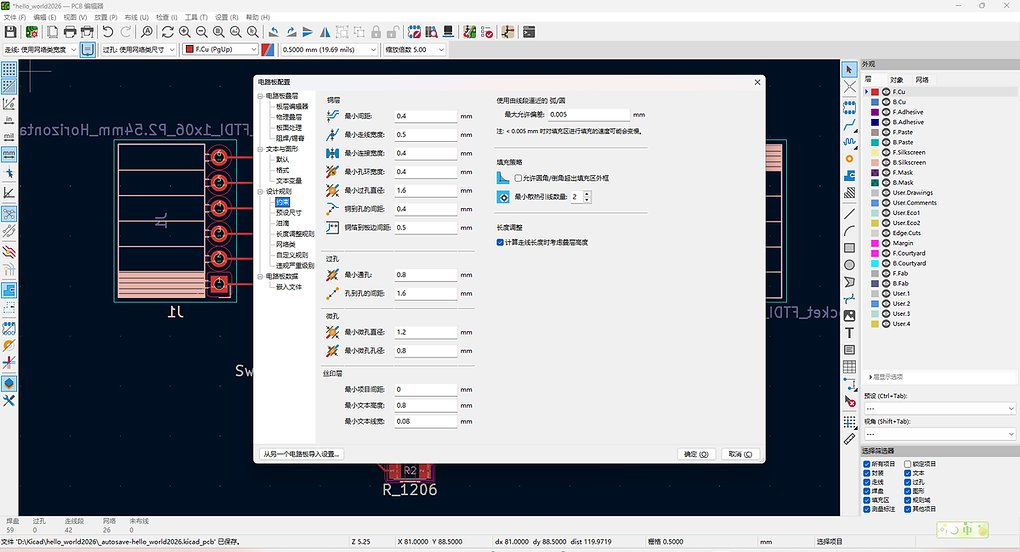Switch to the 对象 tab in appearance panel
1020x552 pixels.
tap(896, 80)
